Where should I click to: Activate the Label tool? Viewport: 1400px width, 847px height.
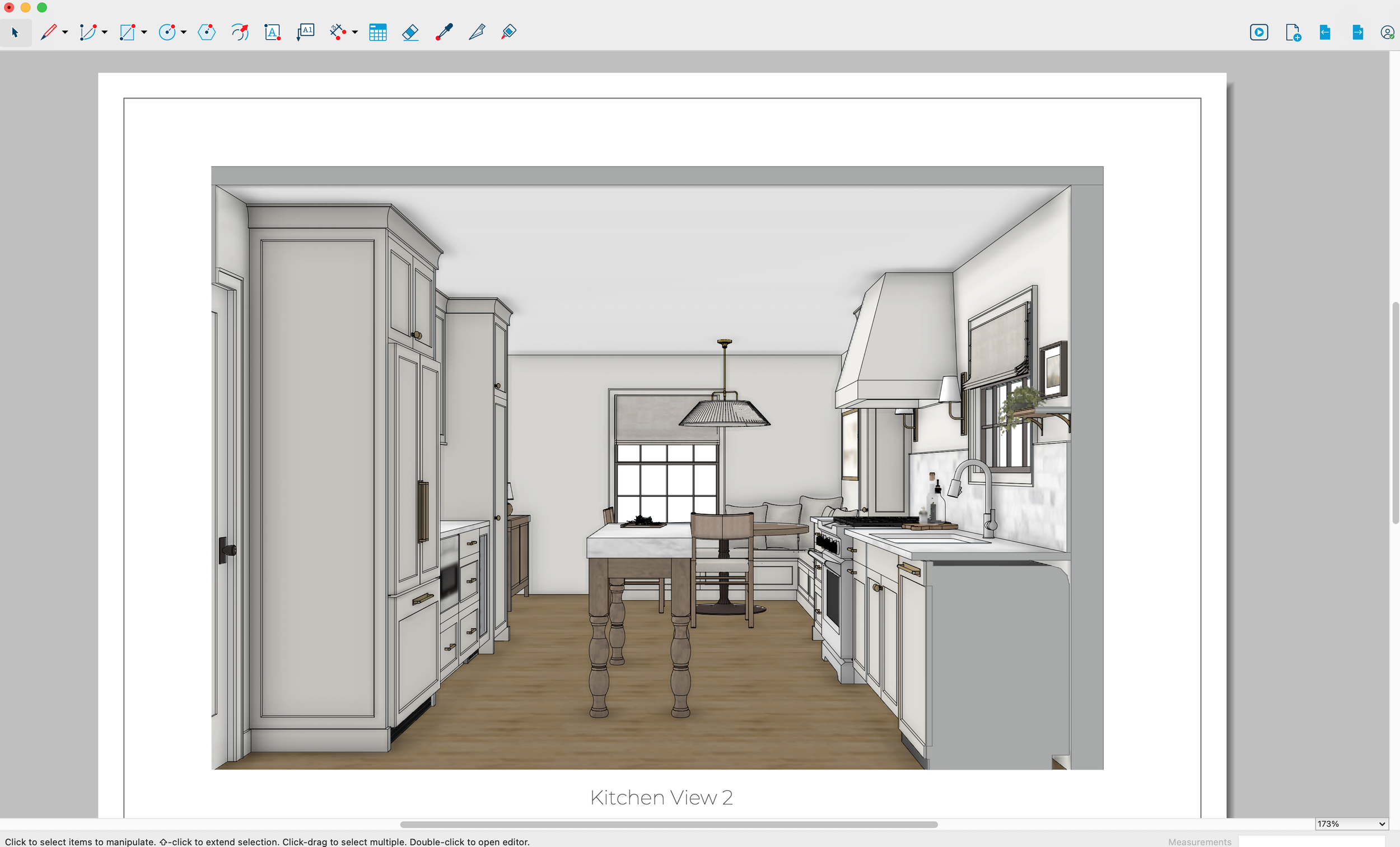(306, 32)
